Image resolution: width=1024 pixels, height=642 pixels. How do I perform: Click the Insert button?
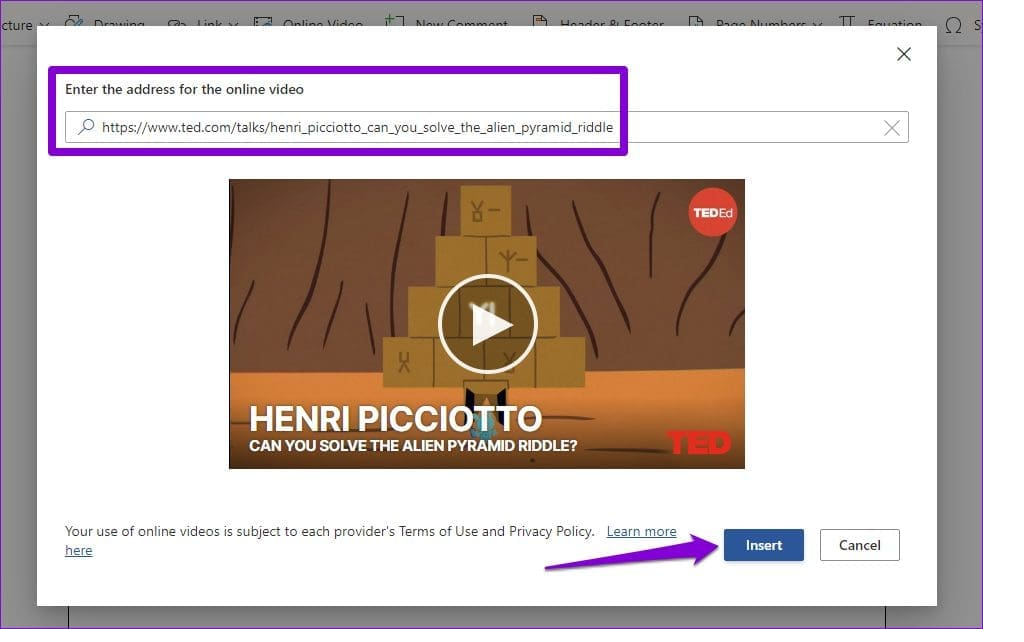pyautogui.click(x=763, y=545)
